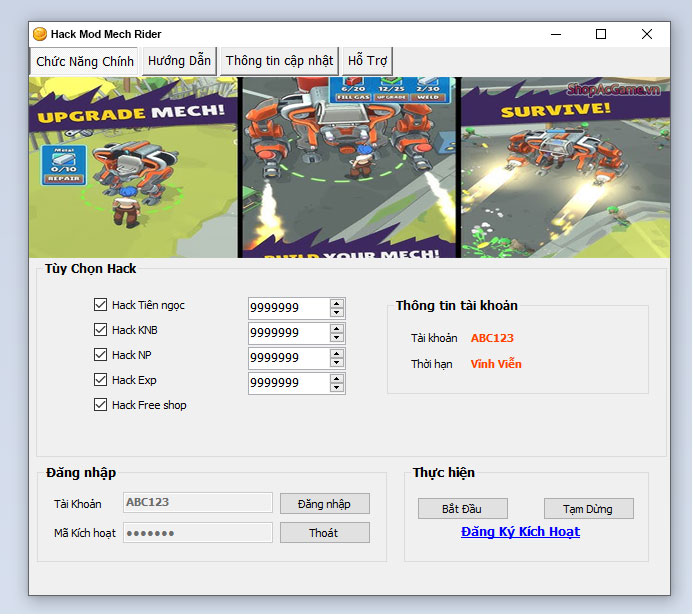Increase the Hack Tiên ngọc value with up arrow
The height and width of the screenshot is (616, 693).
337,304
